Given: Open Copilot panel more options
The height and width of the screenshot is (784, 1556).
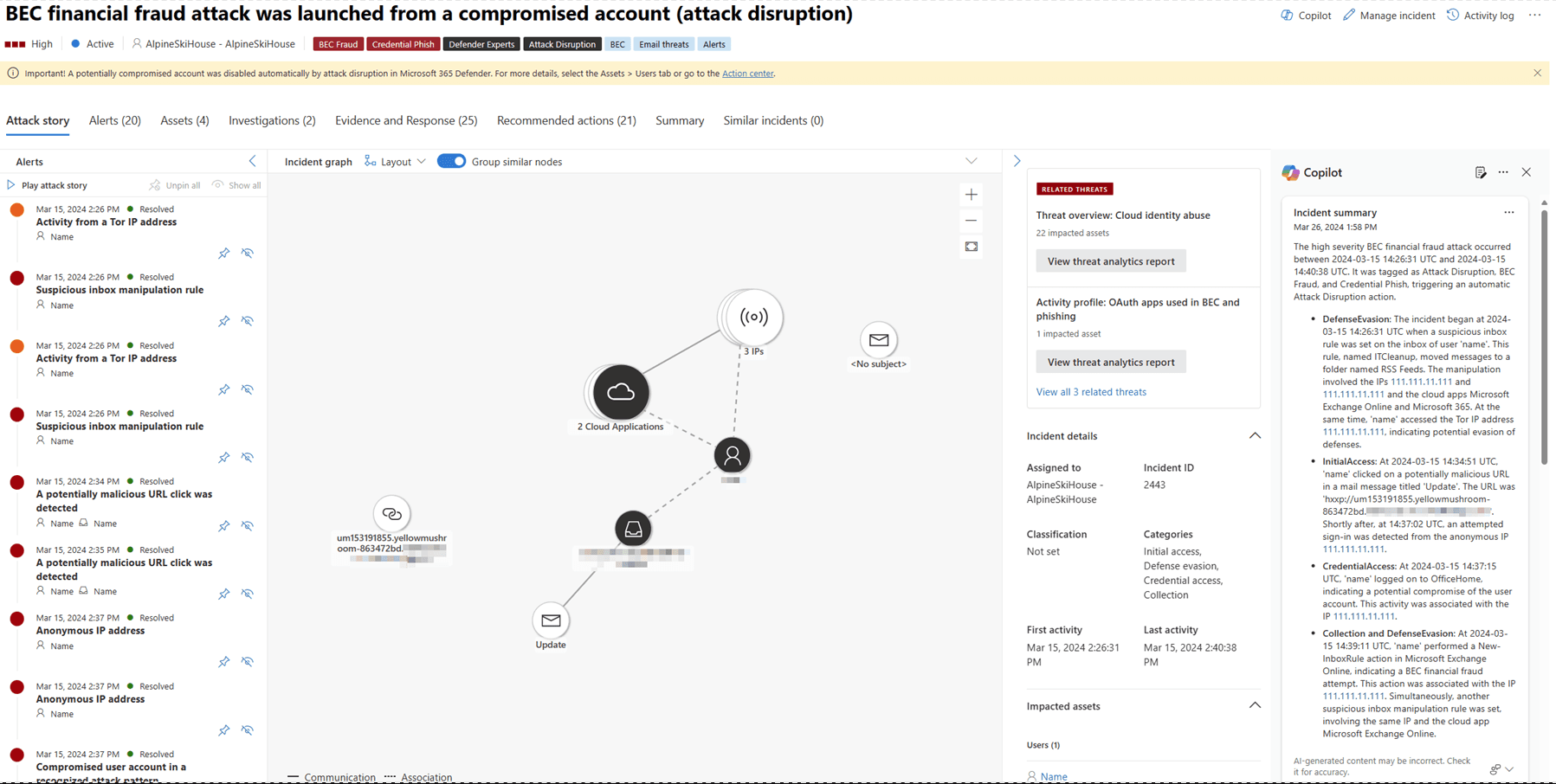Looking at the screenshot, I should pos(1503,172).
